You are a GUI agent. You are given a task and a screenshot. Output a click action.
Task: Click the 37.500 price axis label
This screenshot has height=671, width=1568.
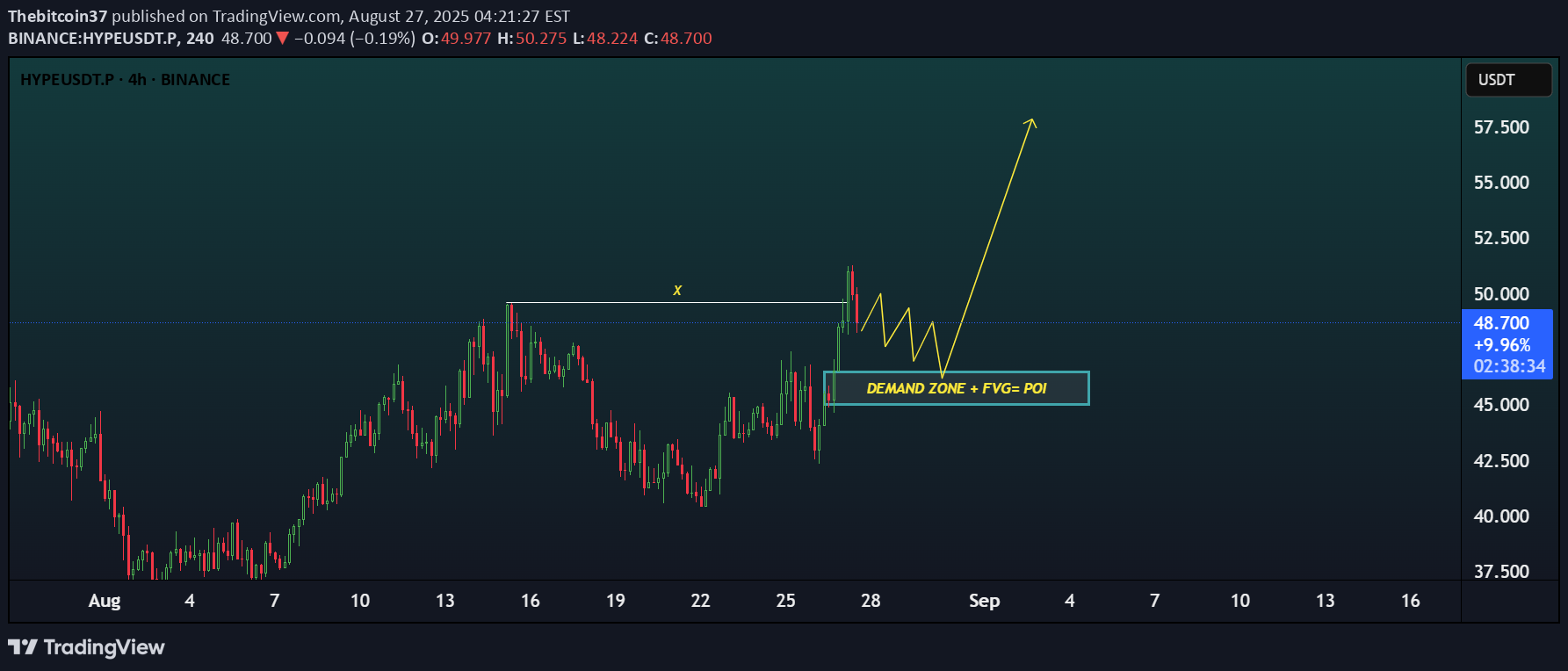pos(1501,572)
